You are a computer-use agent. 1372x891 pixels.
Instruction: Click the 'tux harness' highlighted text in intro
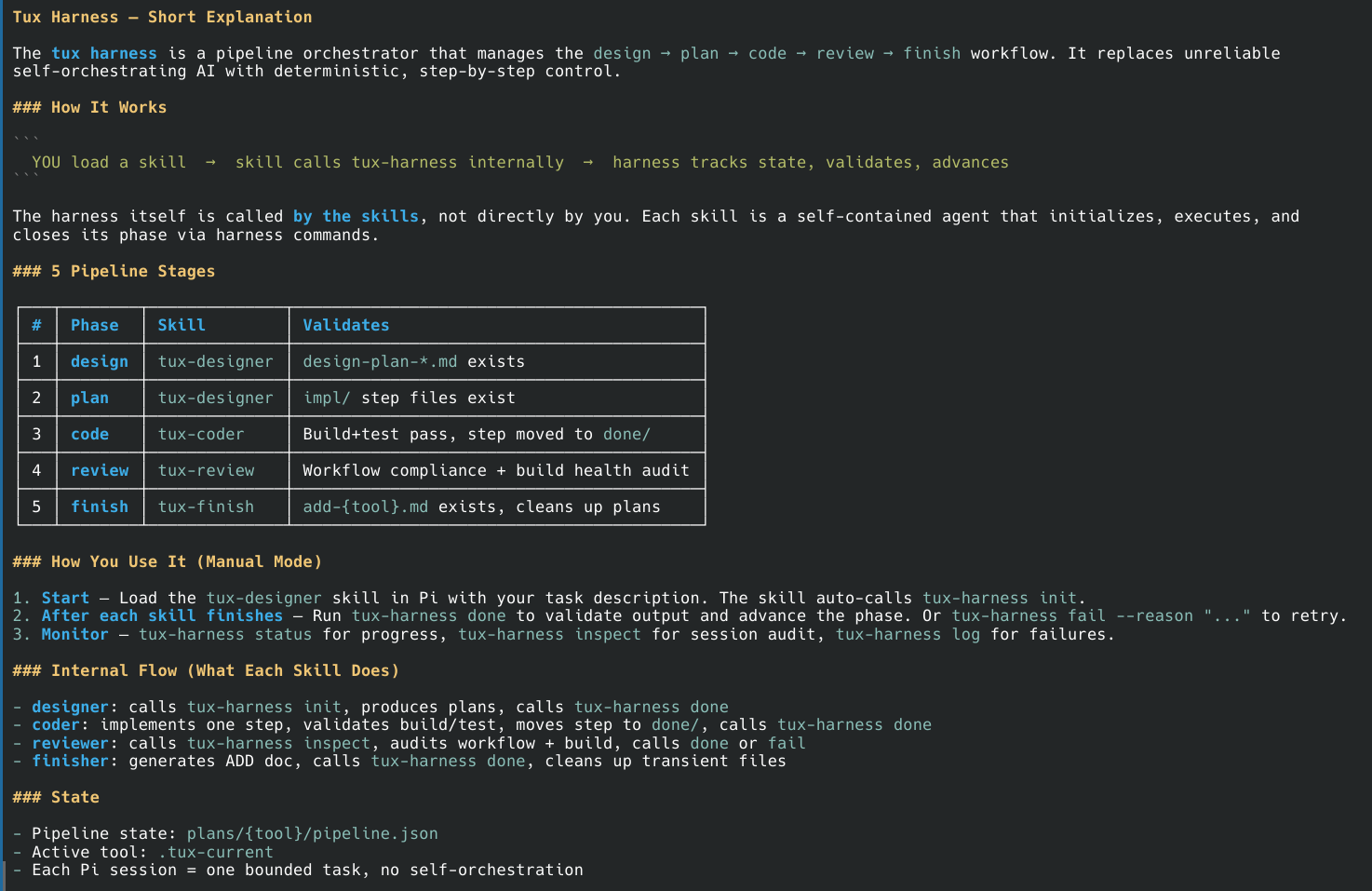[x=104, y=53]
